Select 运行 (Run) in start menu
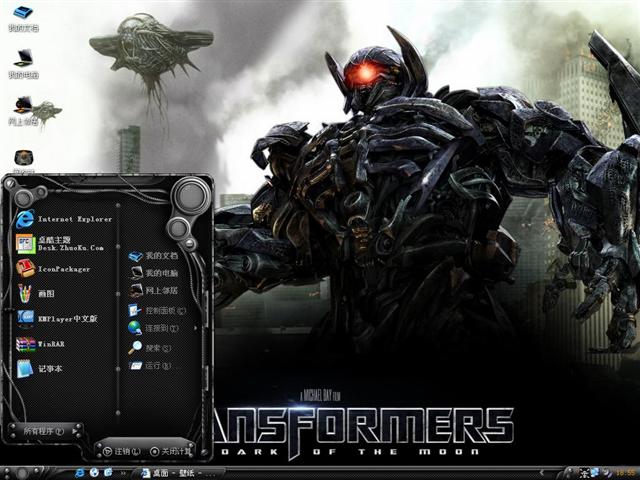The height and width of the screenshot is (480, 640). click(152, 366)
